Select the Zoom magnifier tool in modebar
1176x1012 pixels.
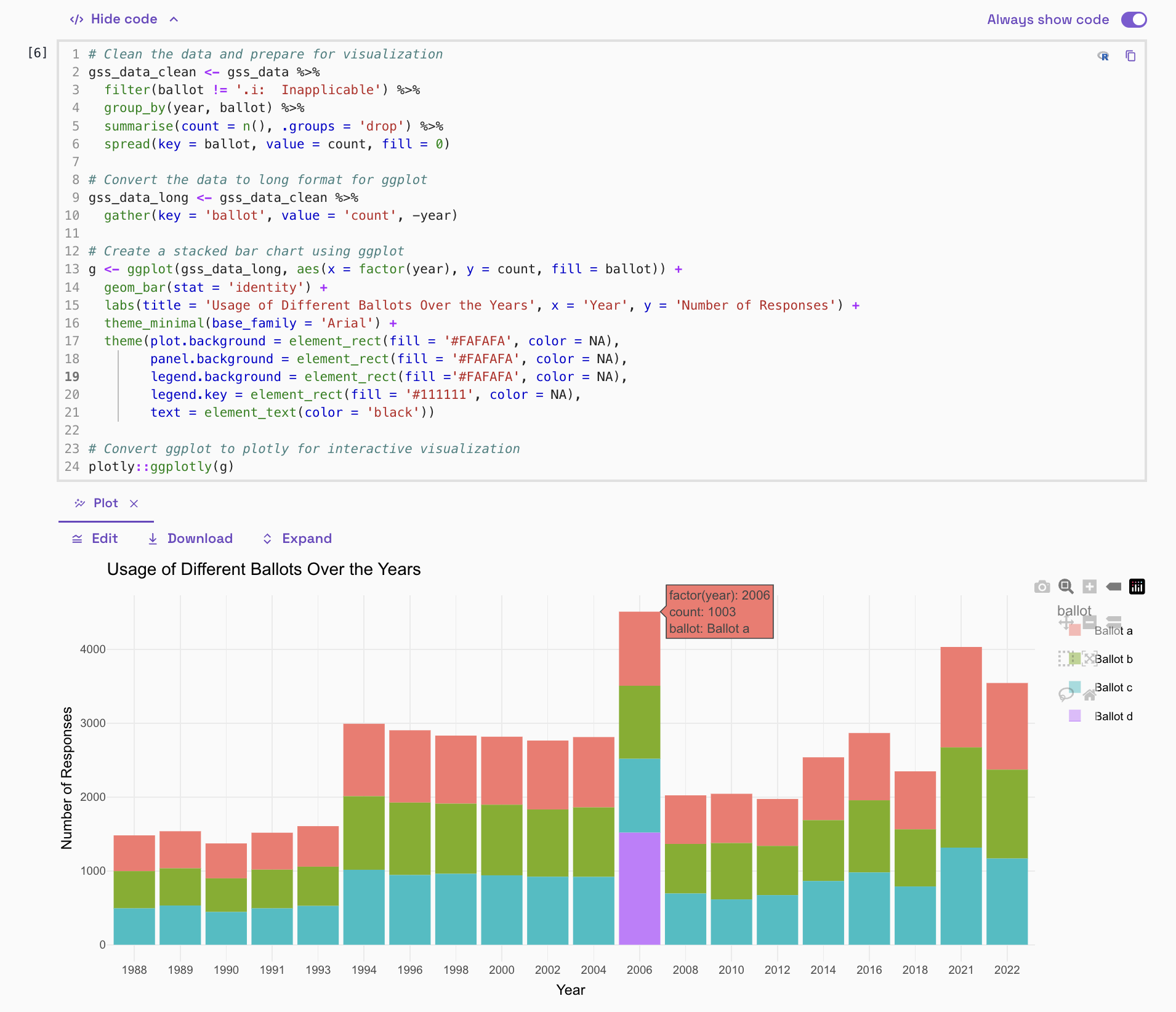(1066, 587)
